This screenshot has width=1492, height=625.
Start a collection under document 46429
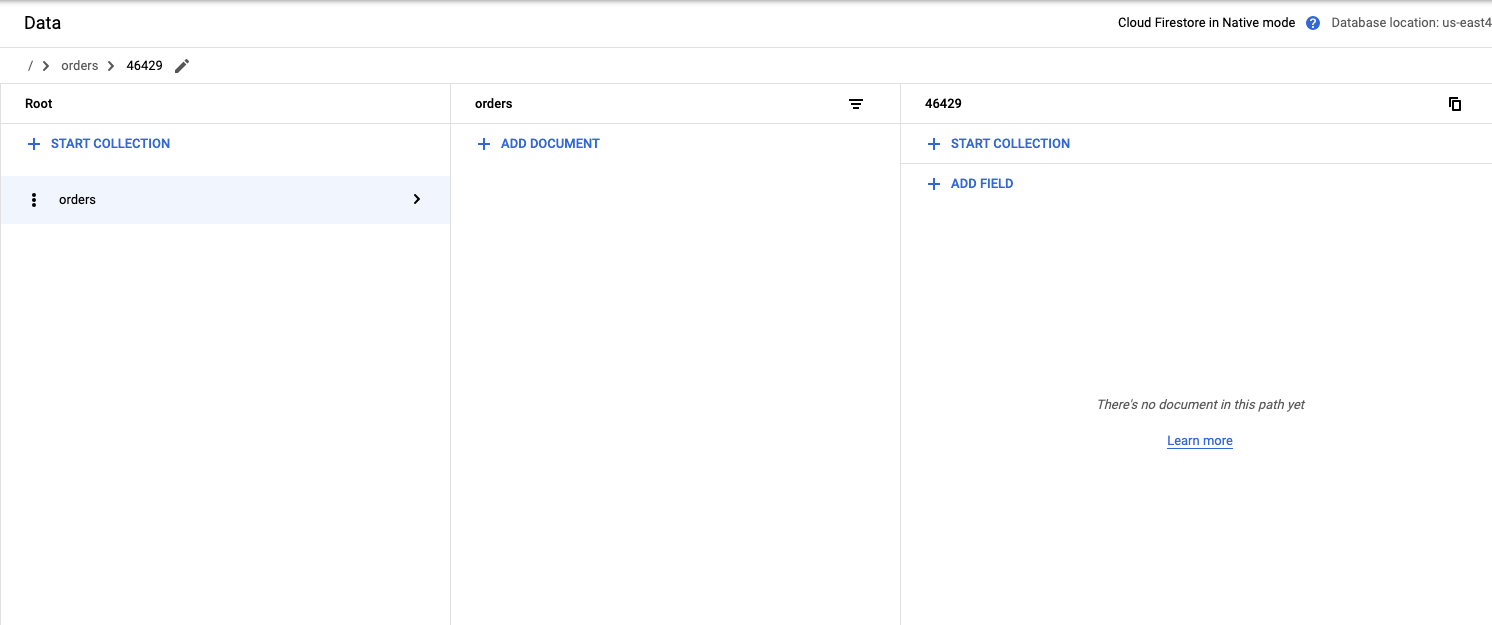[x=1010, y=144]
